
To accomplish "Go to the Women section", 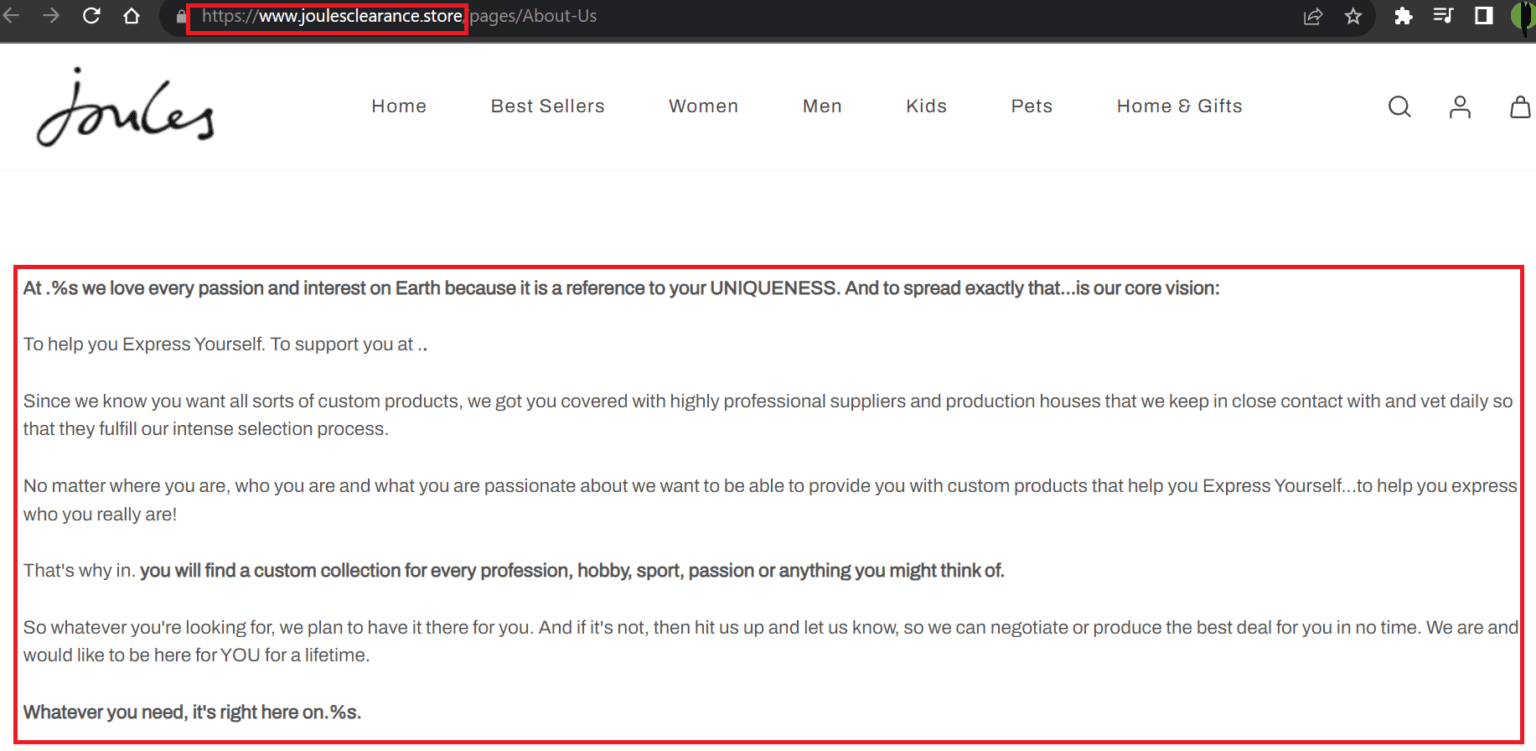I will [x=703, y=106].
